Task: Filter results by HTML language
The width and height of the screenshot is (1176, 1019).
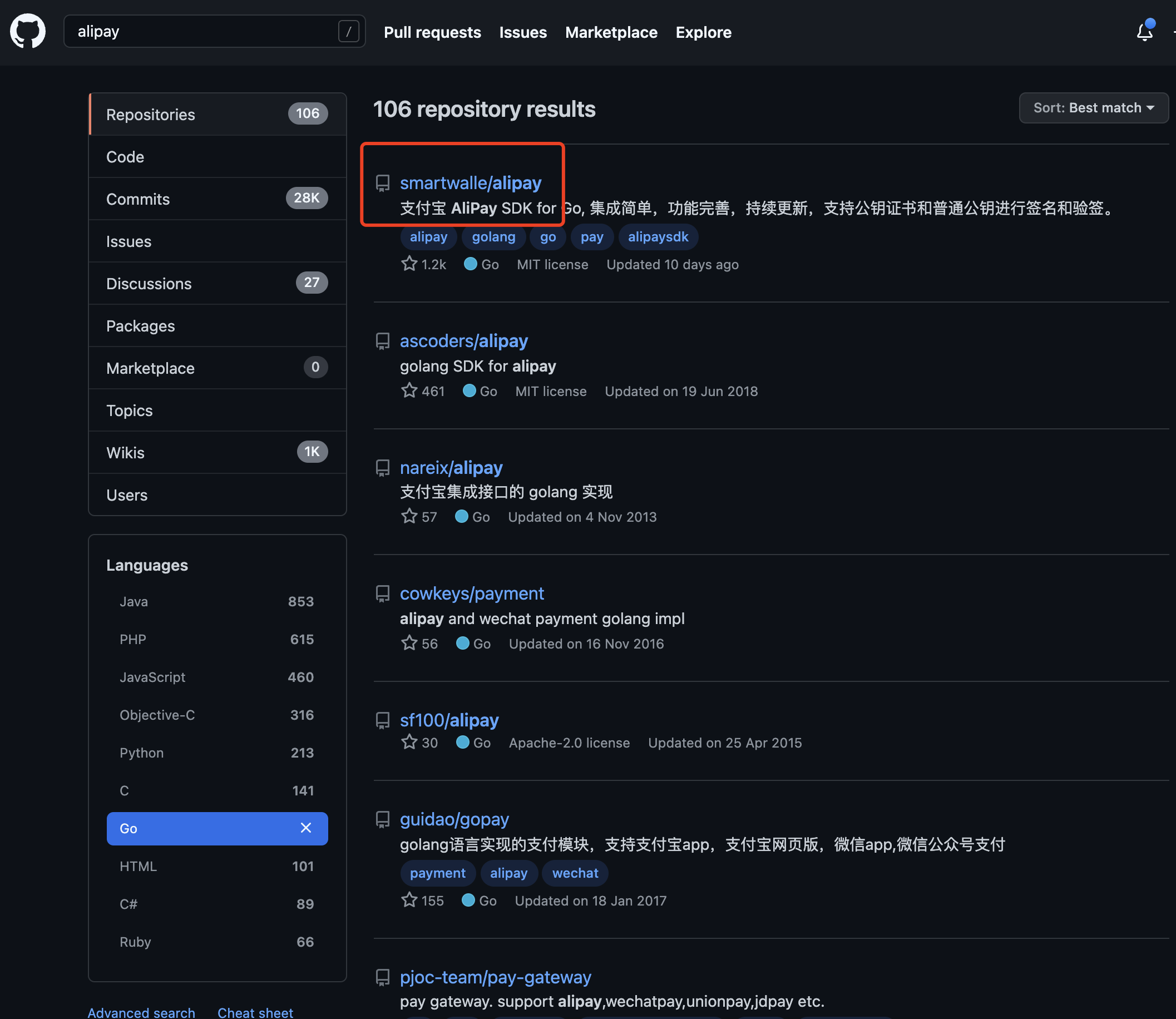Action: (x=217, y=866)
